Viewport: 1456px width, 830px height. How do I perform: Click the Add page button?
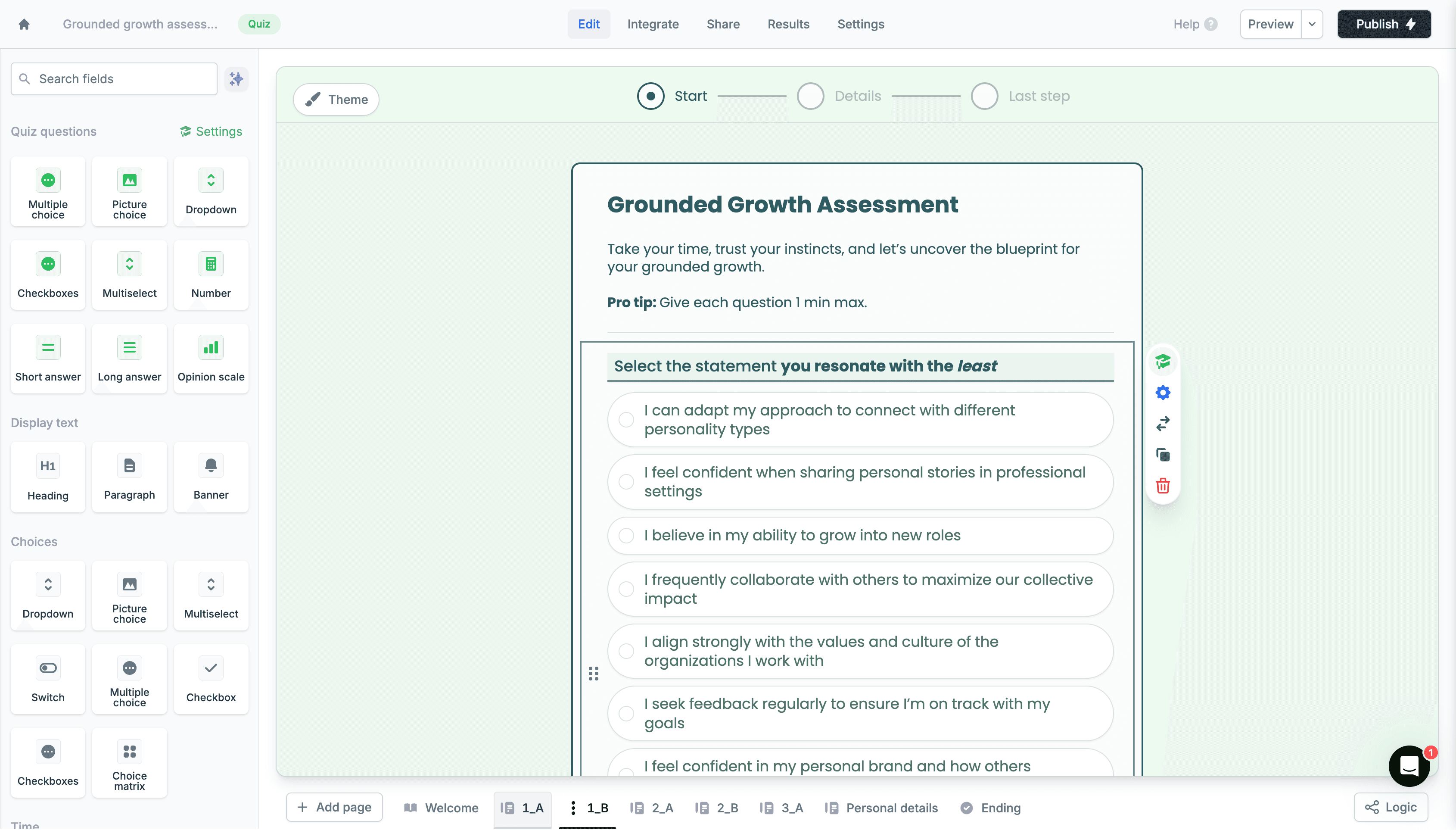point(334,807)
